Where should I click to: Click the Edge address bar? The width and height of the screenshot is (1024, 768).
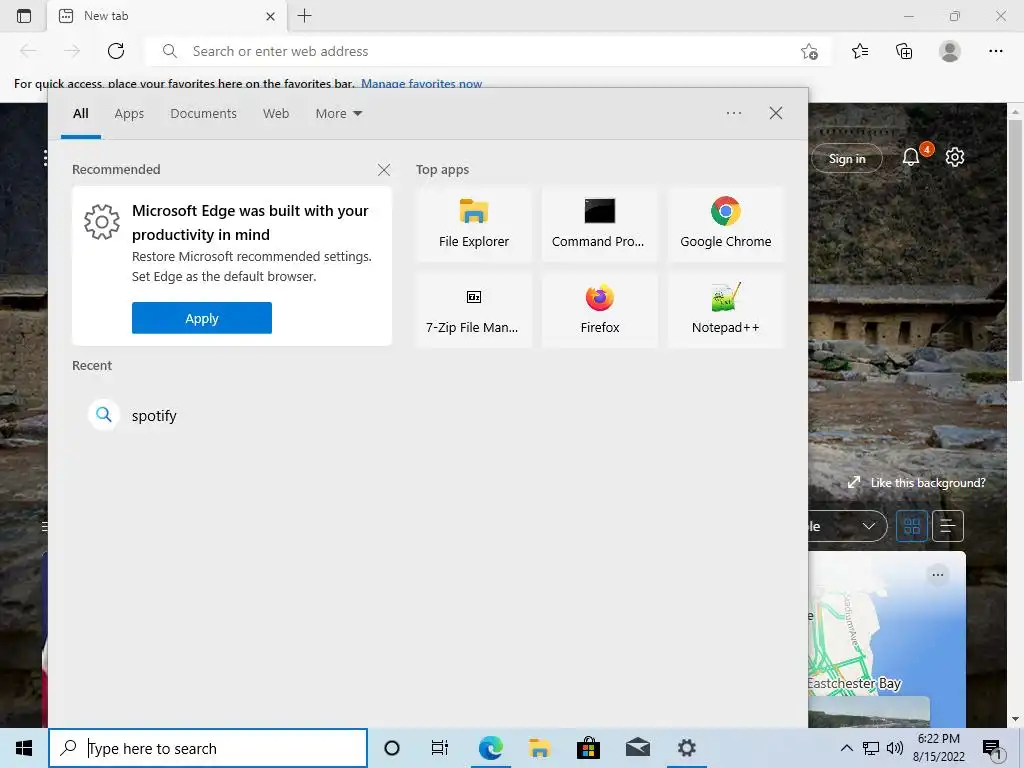click(x=487, y=51)
